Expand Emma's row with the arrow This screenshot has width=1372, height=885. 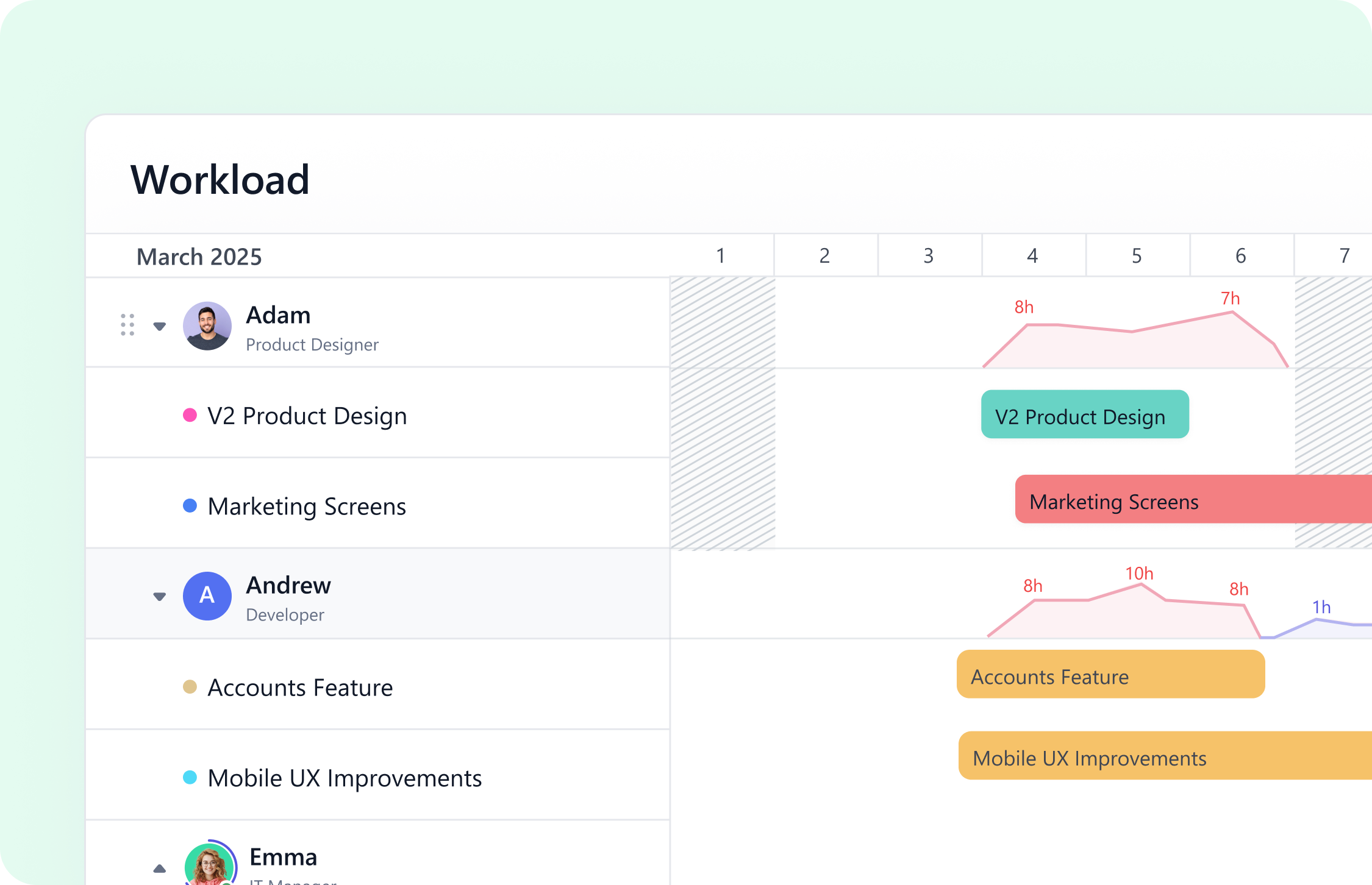(160, 869)
